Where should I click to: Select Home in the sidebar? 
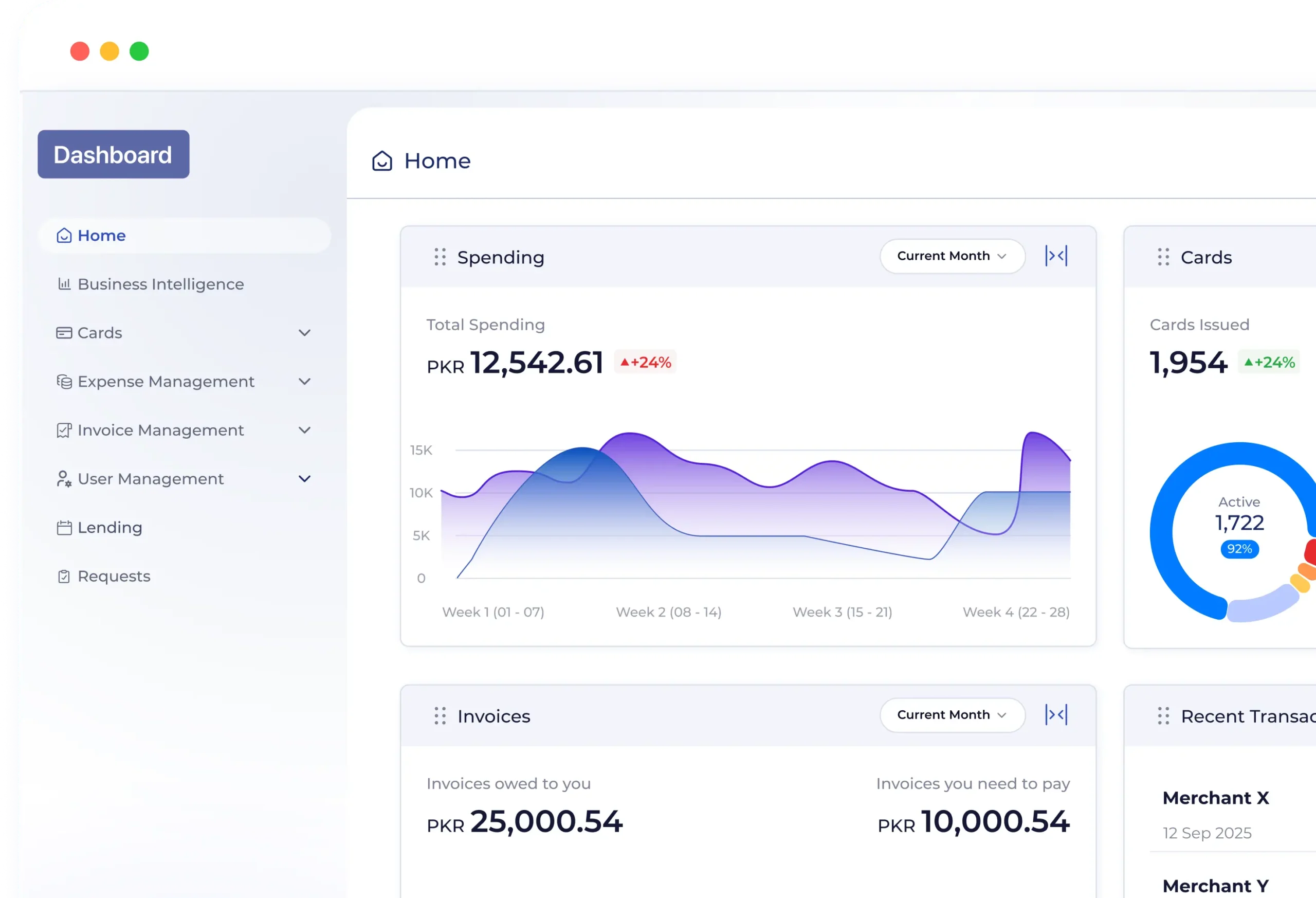coord(102,235)
